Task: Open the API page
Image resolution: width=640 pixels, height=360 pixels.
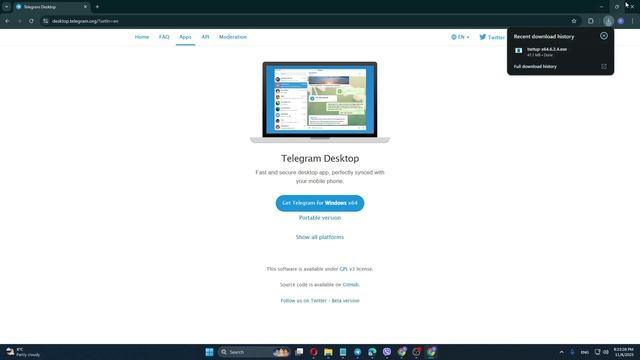Action: coord(205,37)
